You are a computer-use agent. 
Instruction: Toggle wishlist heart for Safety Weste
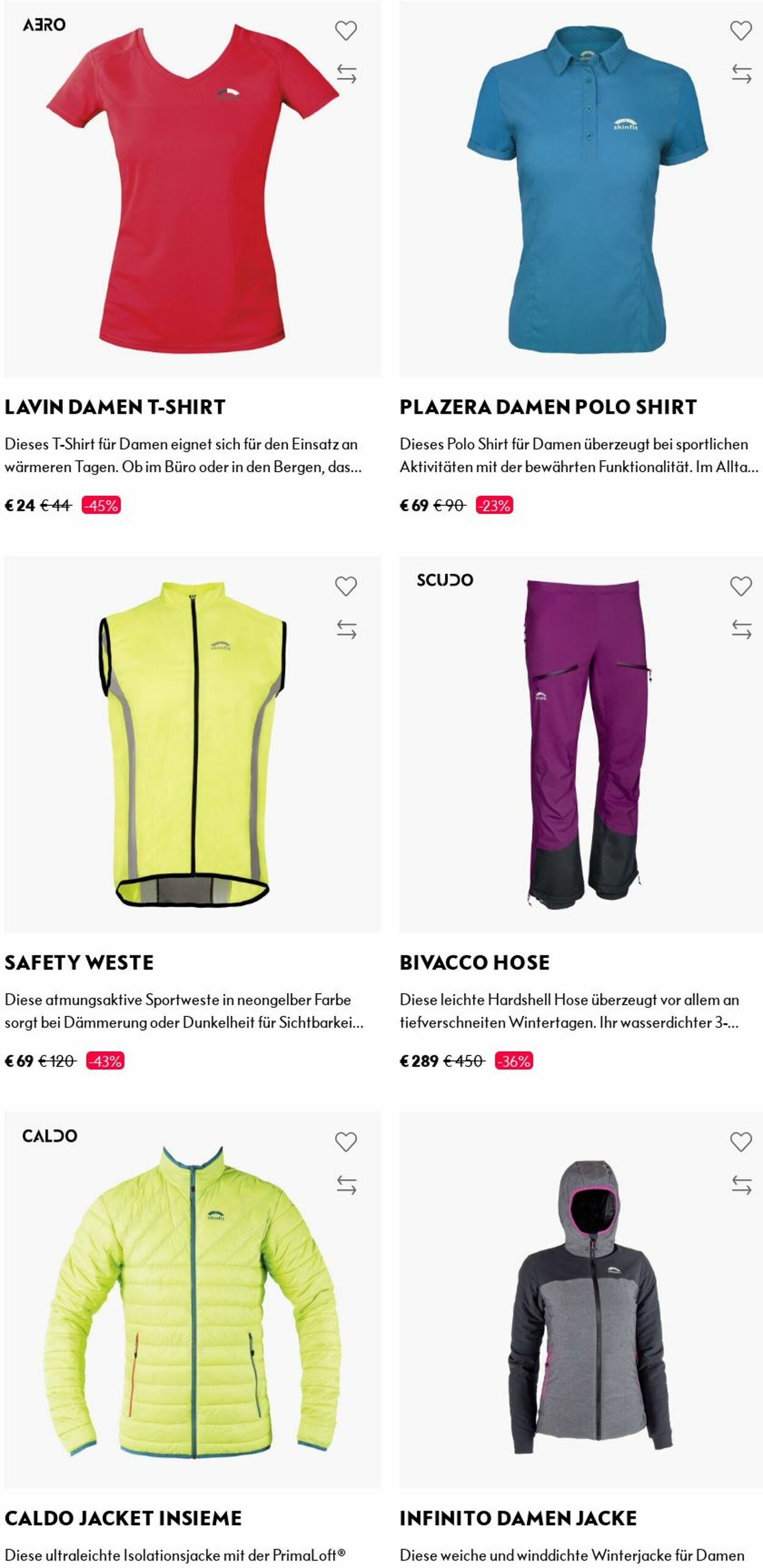point(345,586)
